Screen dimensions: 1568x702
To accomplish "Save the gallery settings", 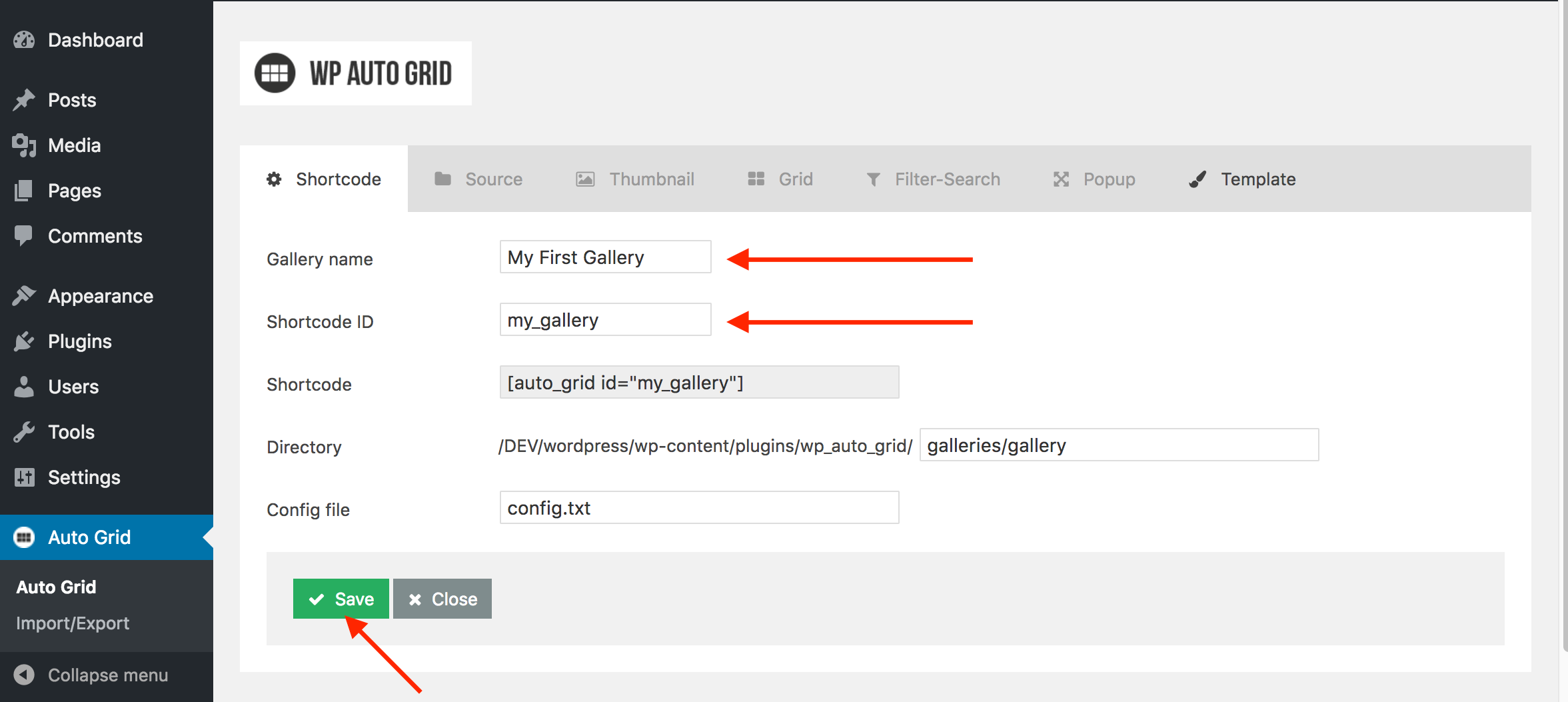I will click(341, 599).
